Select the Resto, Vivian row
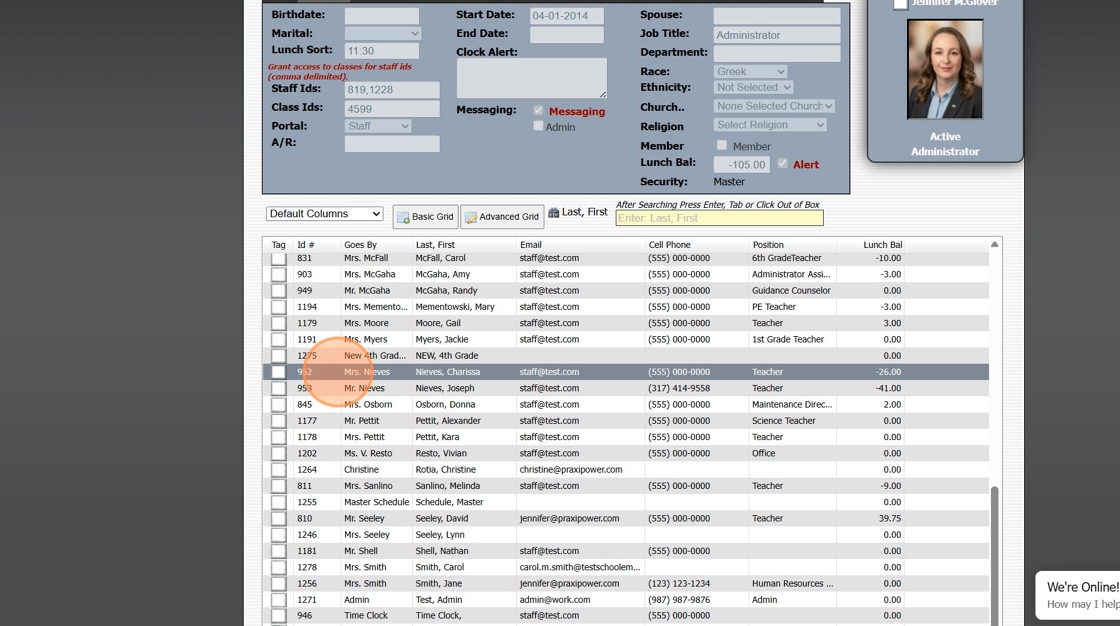The height and width of the screenshot is (626, 1120). (x=626, y=453)
